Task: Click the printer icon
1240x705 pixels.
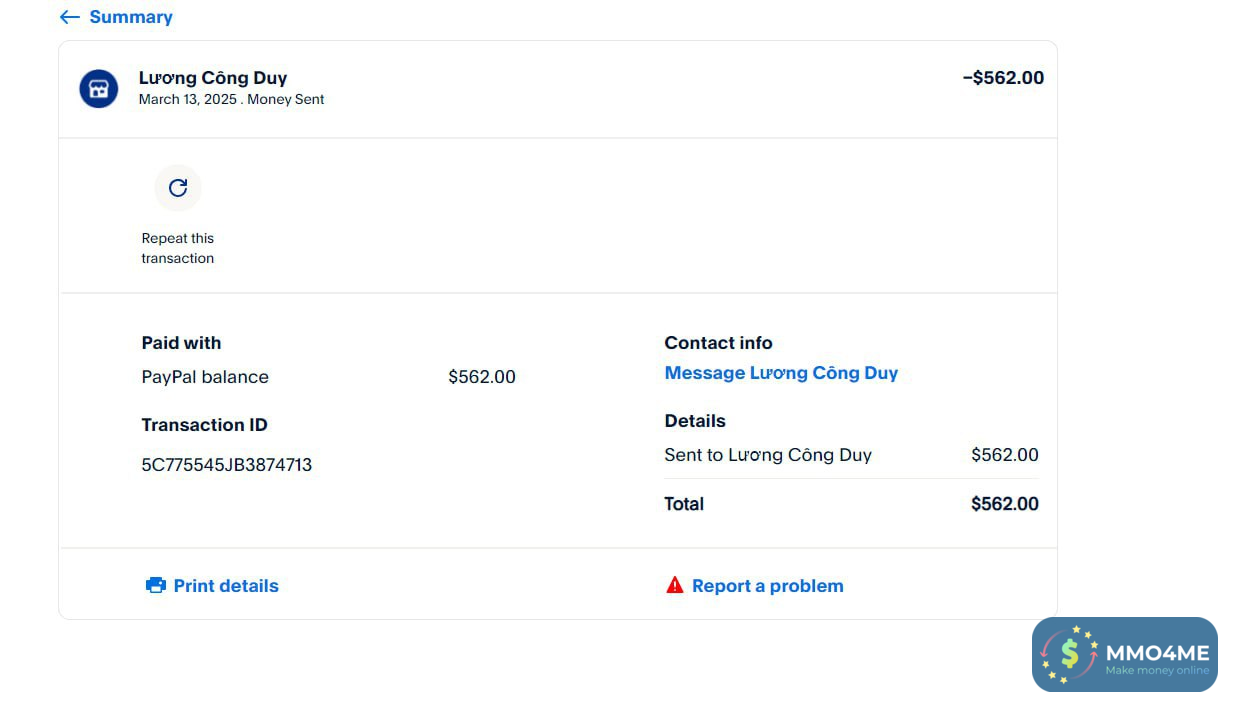Action: [x=156, y=586]
